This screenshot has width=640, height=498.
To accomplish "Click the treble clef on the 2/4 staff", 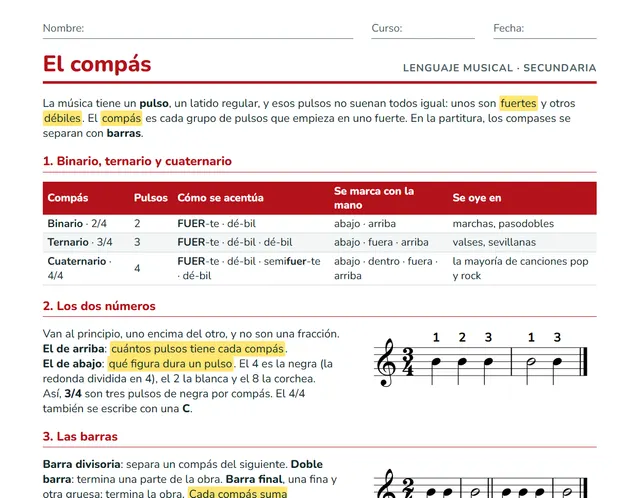I will coord(386,486).
